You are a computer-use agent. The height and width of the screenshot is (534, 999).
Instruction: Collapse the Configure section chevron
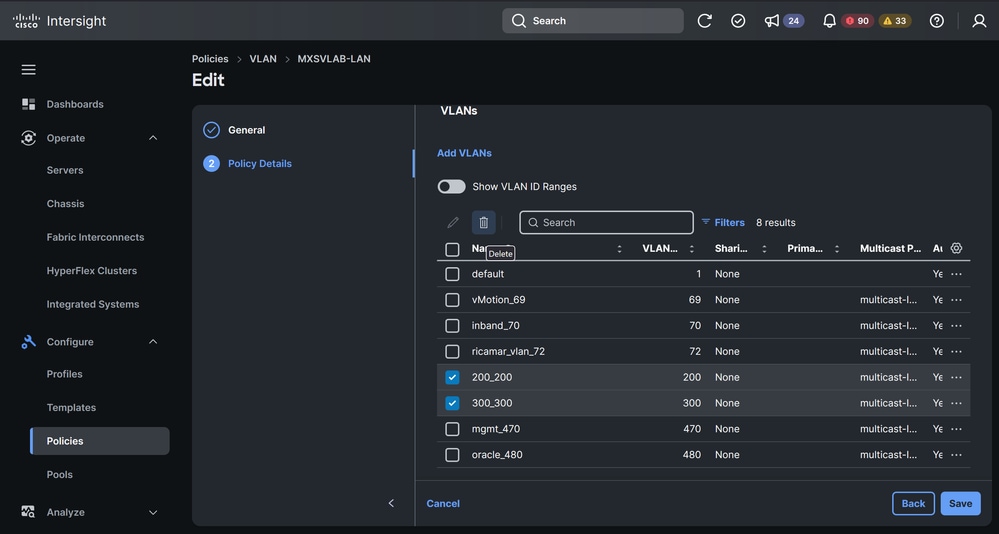click(x=153, y=342)
